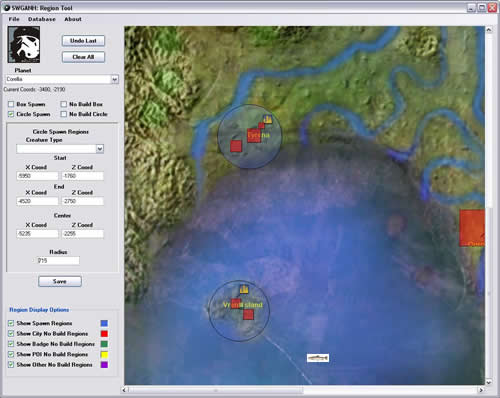The image size is (500, 398).
Task: Open the File menu
Action: 14,19
